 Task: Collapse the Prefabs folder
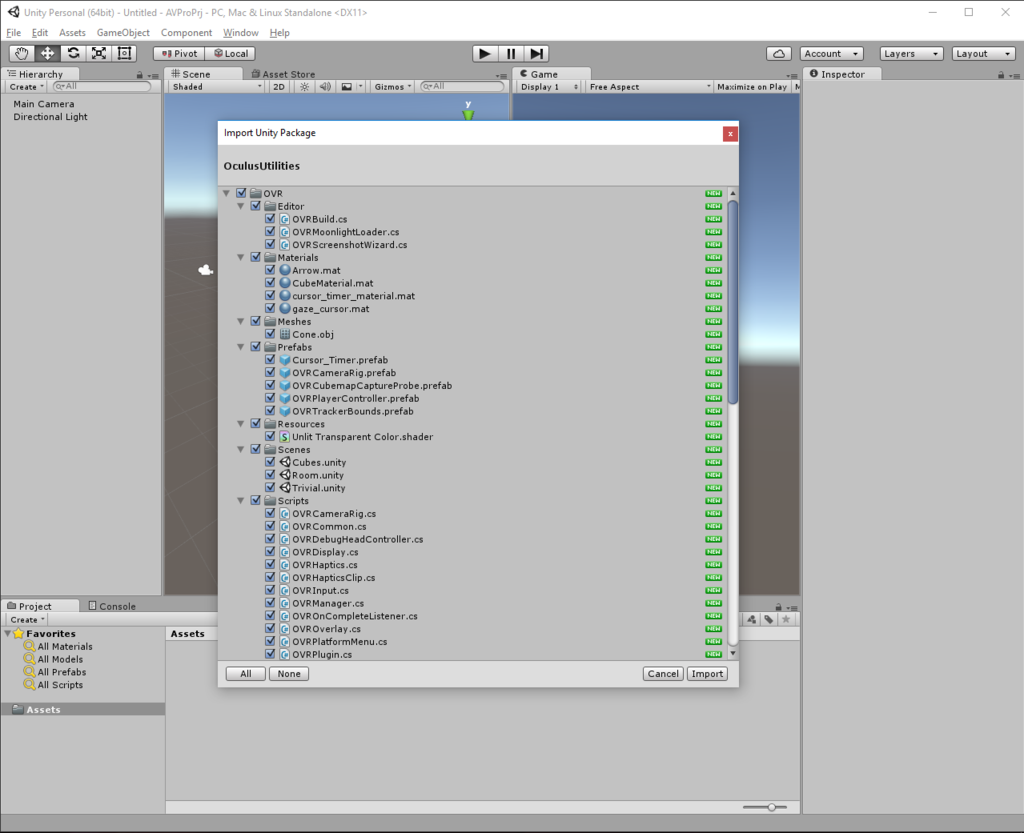pos(240,347)
